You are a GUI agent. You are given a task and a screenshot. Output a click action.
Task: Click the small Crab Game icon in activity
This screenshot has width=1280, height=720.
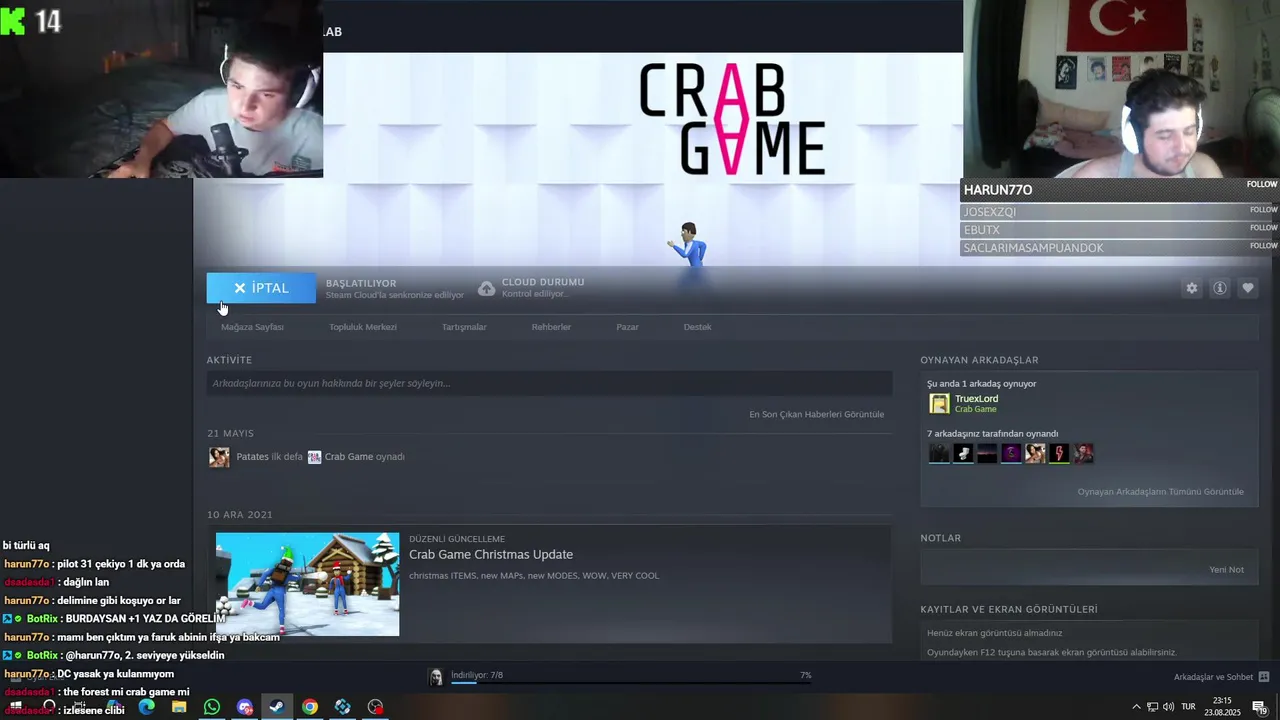[314, 457]
